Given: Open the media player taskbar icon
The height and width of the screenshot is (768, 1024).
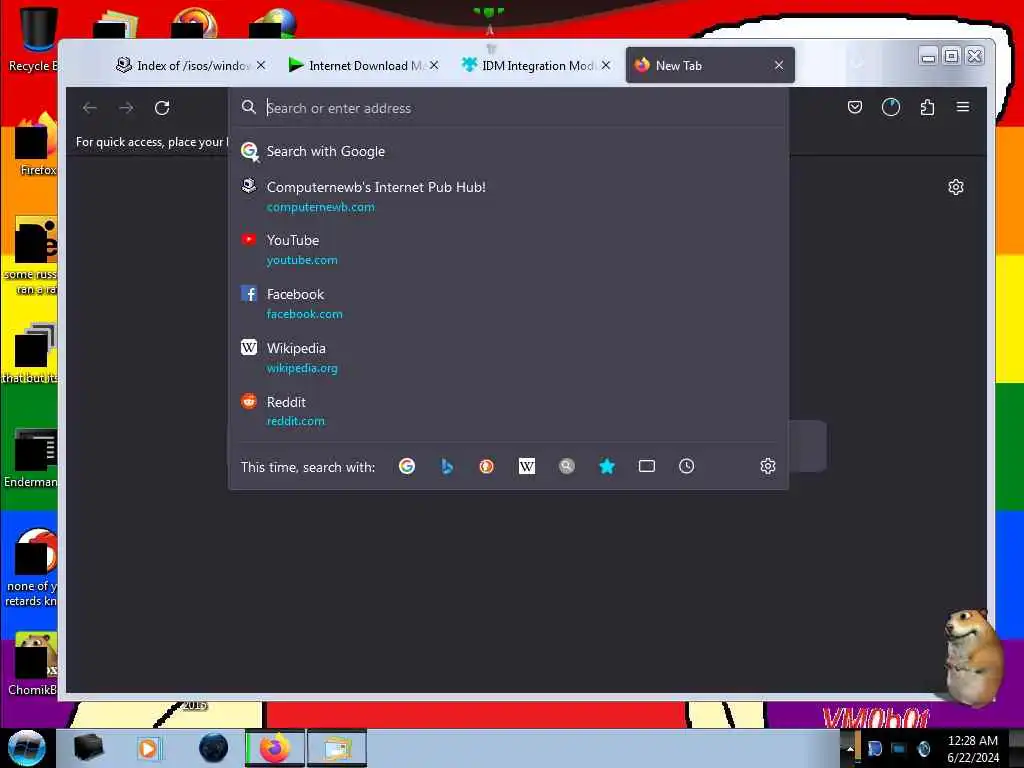Looking at the screenshot, I should tap(148, 748).
